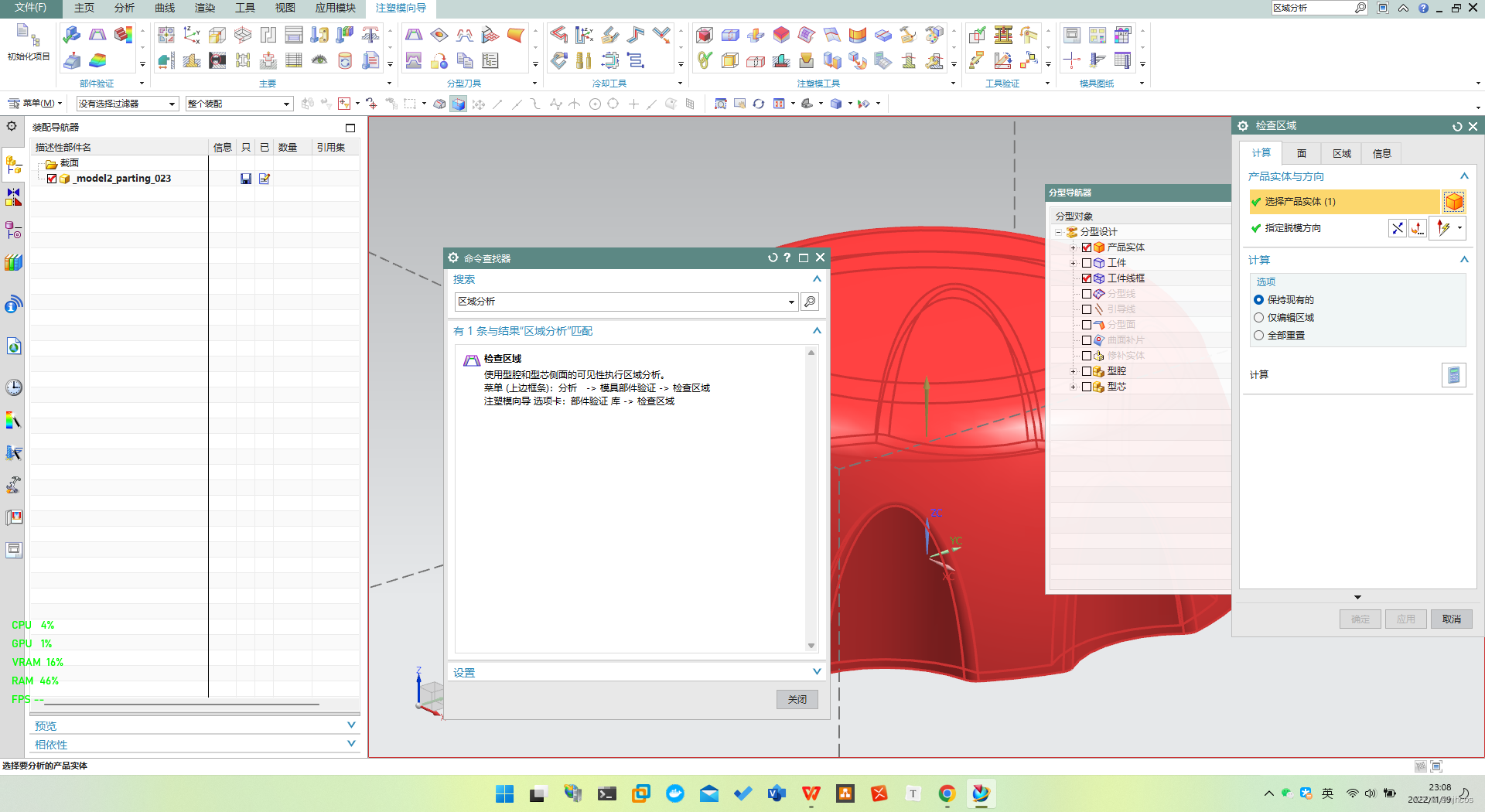The width and height of the screenshot is (1485, 812).
Task: Click the select product body cube icon
Action: tap(1454, 202)
